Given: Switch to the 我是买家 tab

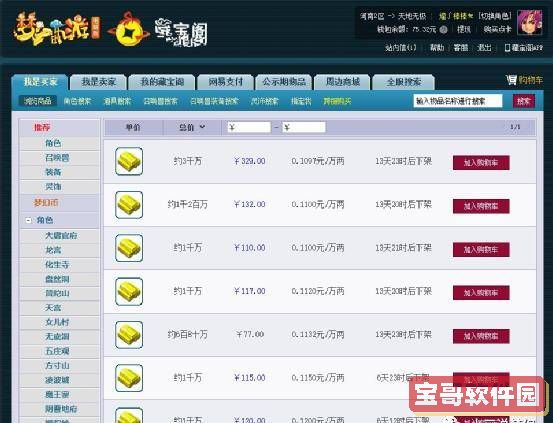Looking at the screenshot, I should (40, 82).
